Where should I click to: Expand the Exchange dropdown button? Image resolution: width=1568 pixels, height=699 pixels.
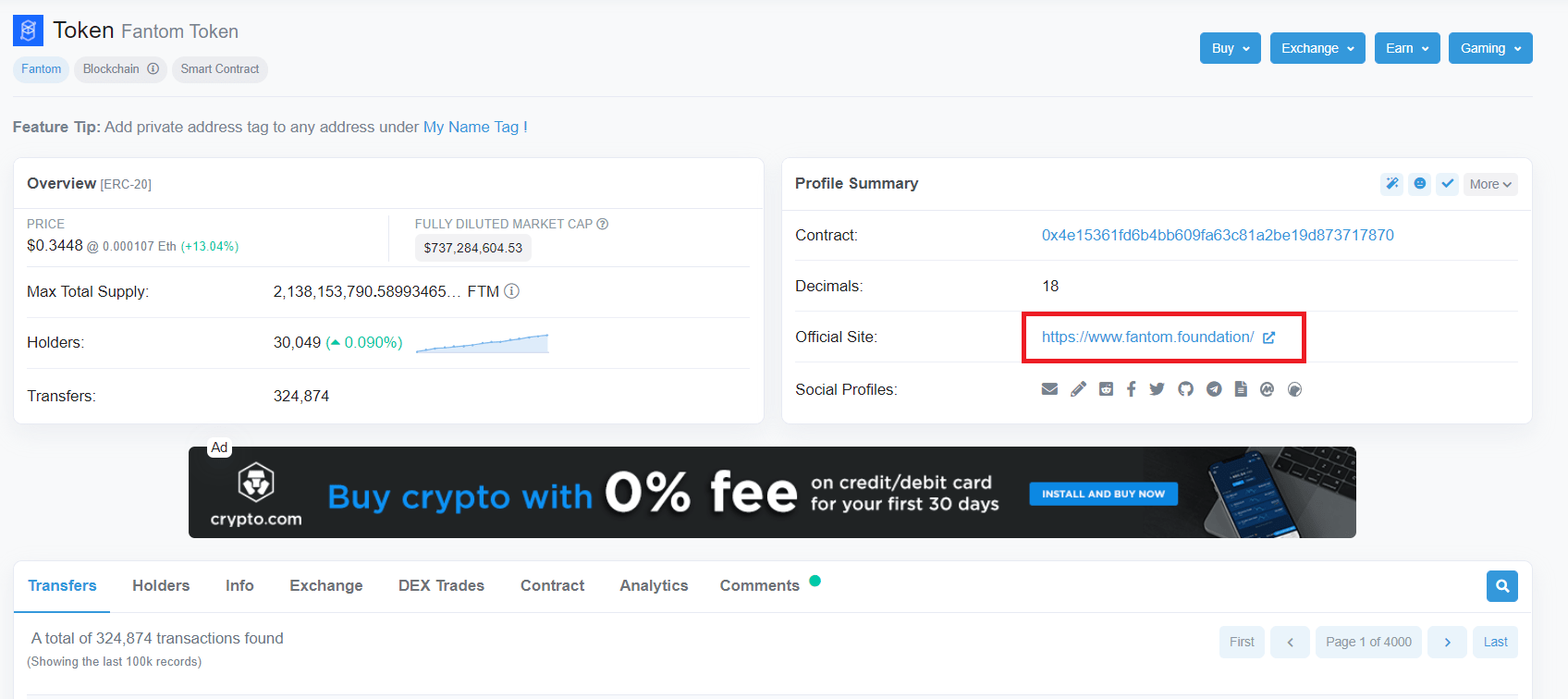1317,48
